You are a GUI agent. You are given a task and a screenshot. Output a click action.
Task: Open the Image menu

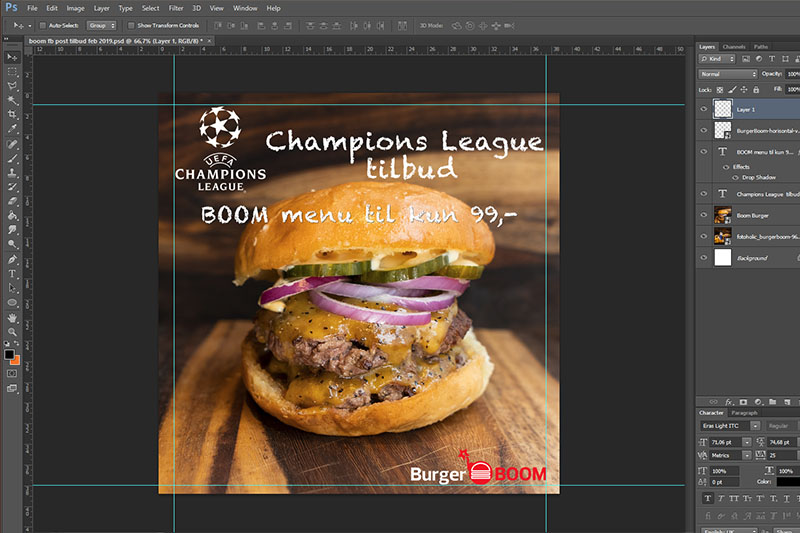click(x=76, y=8)
